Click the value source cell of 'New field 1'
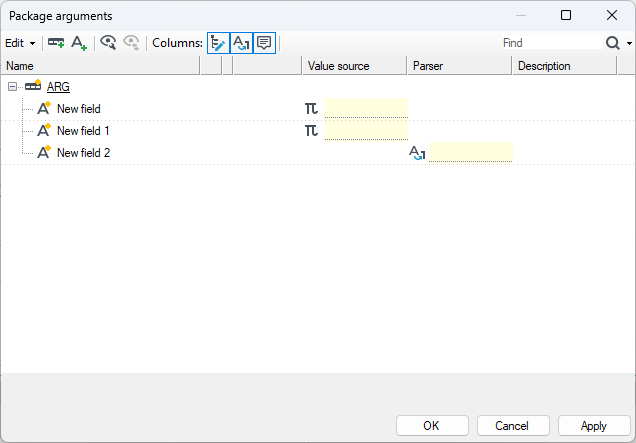This screenshot has height=443, width=636. 366,130
